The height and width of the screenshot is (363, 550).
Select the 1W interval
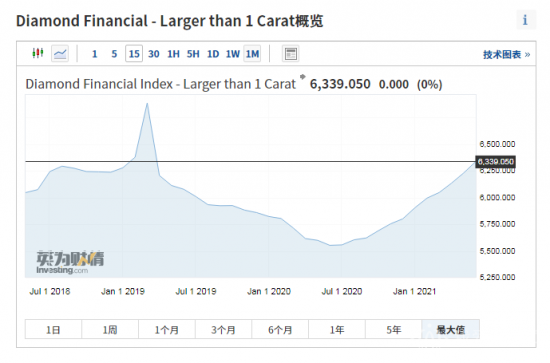click(x=233, y=54)
